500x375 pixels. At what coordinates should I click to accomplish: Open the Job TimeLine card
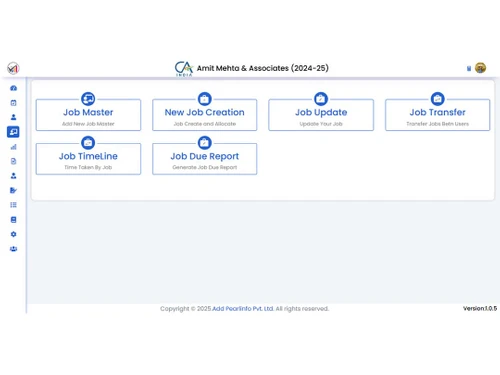(x=88, y=159)
